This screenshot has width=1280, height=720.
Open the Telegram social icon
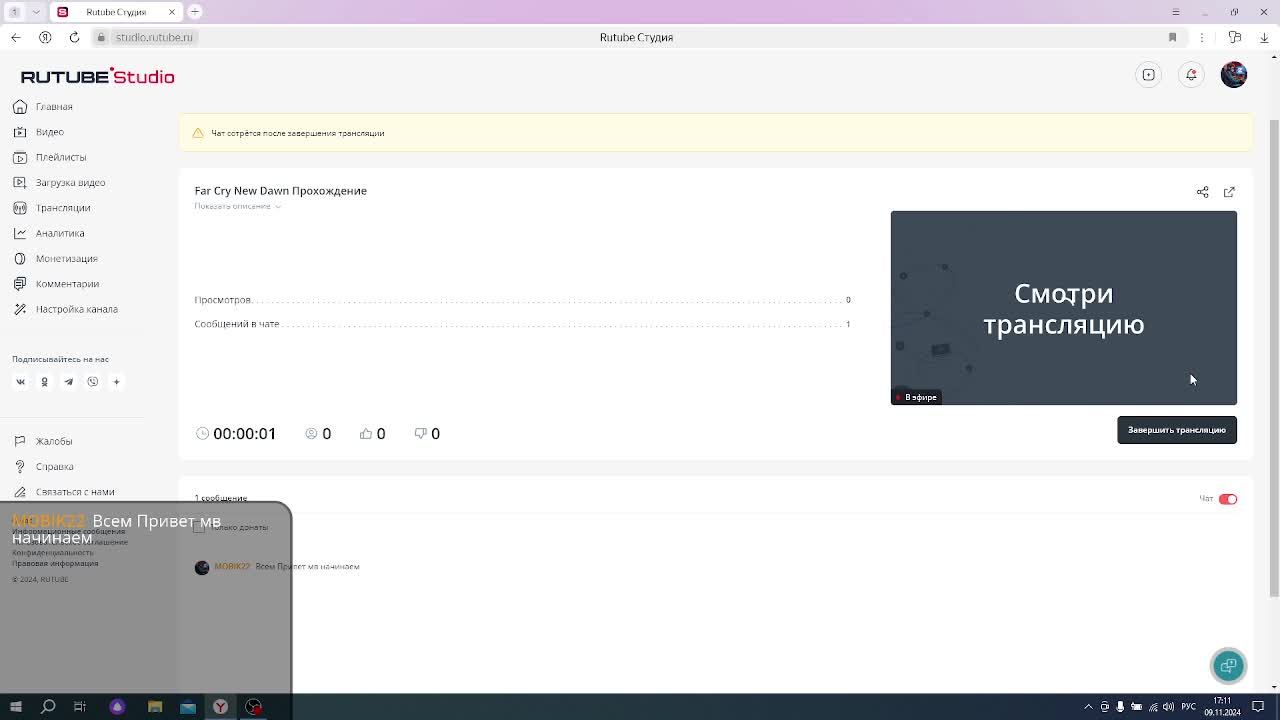tap(68, 381)
